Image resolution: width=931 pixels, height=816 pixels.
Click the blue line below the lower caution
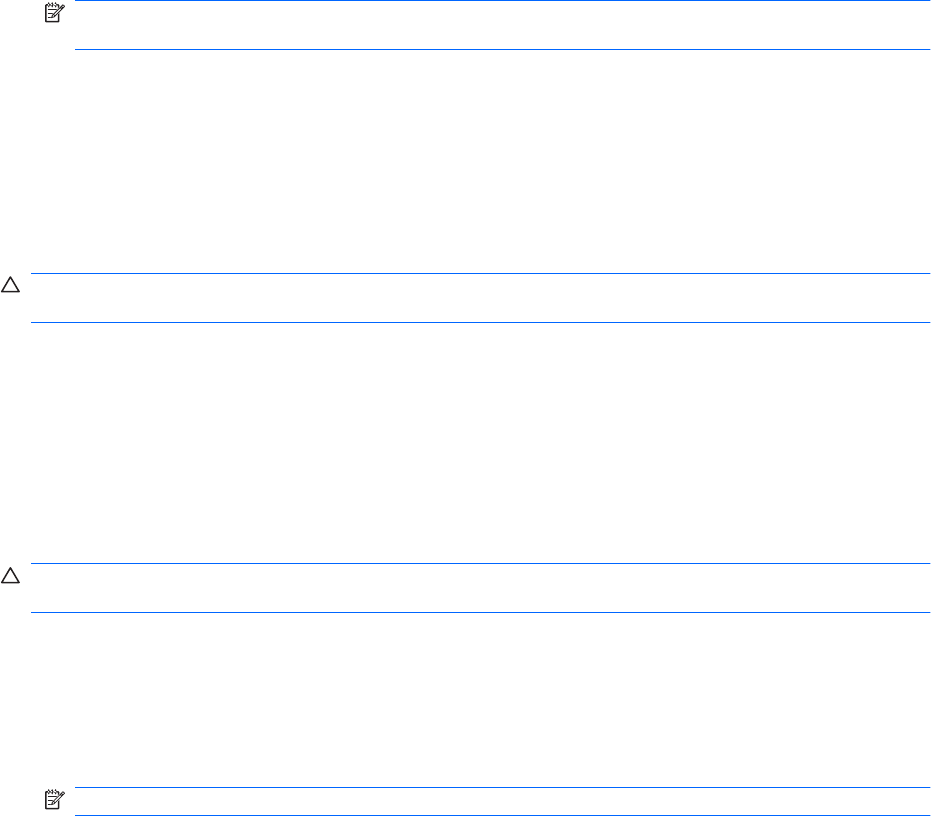pos(480,612)
